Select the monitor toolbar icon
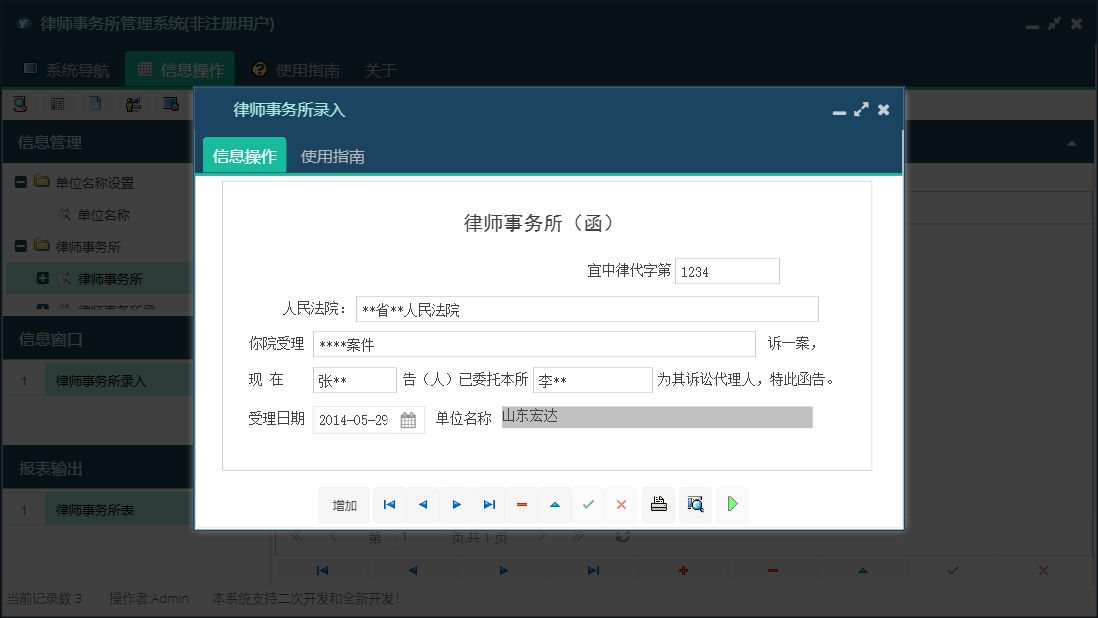 point(170,104)
